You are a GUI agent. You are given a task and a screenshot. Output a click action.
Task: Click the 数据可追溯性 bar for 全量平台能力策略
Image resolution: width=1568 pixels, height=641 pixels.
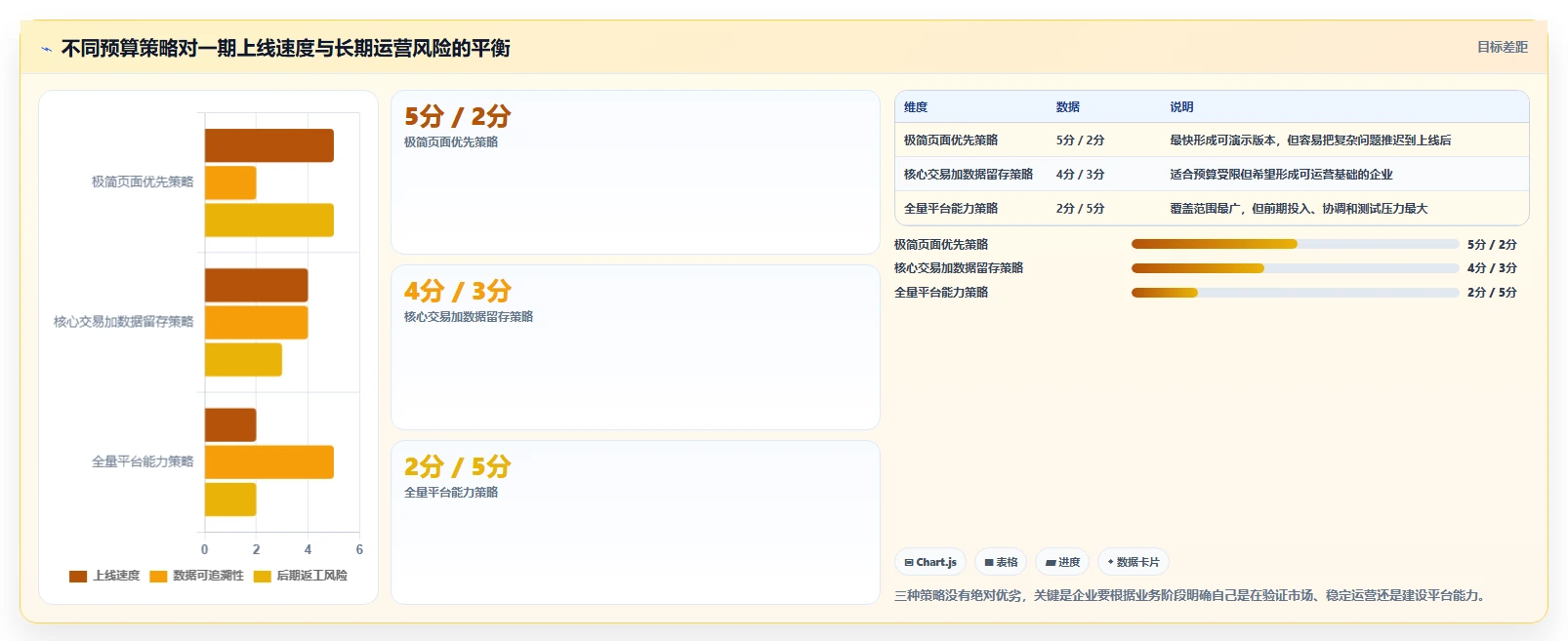(x=269, y=461)
